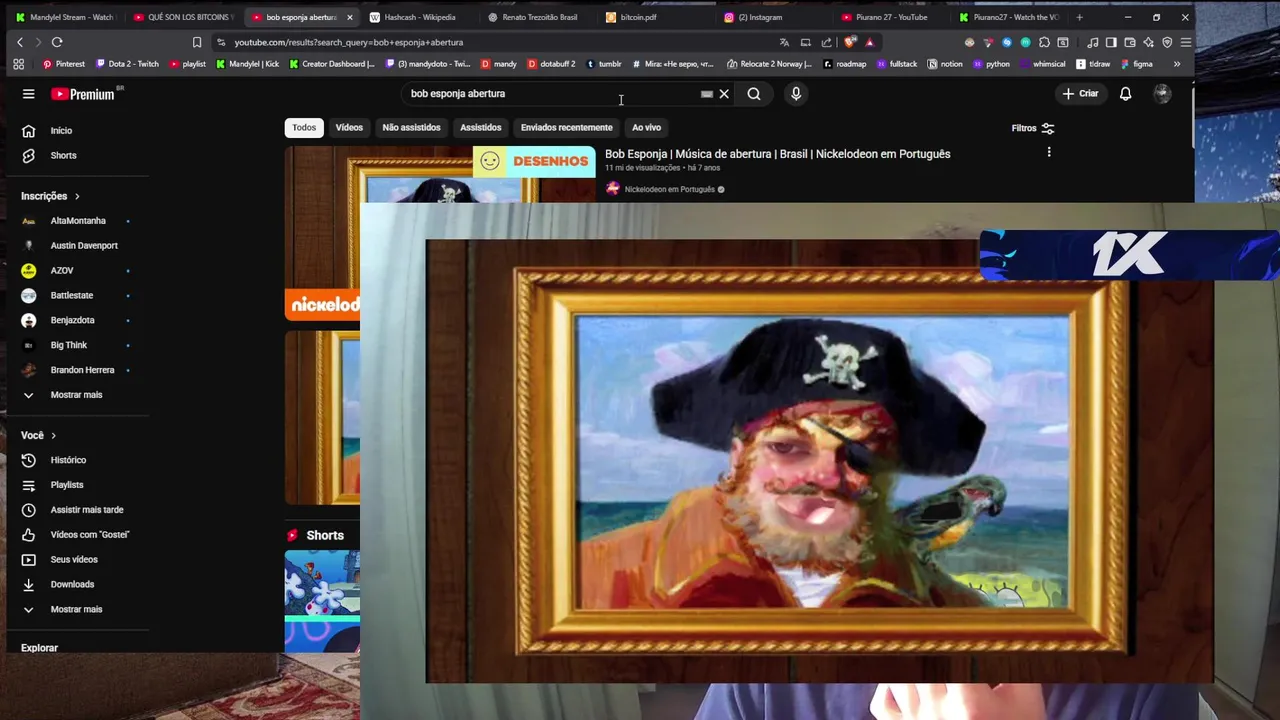Image resolution: width=1280 pixels, height=720 pixels.
Task: Open Playlists in the sidebar
Action: pos(67,485)
